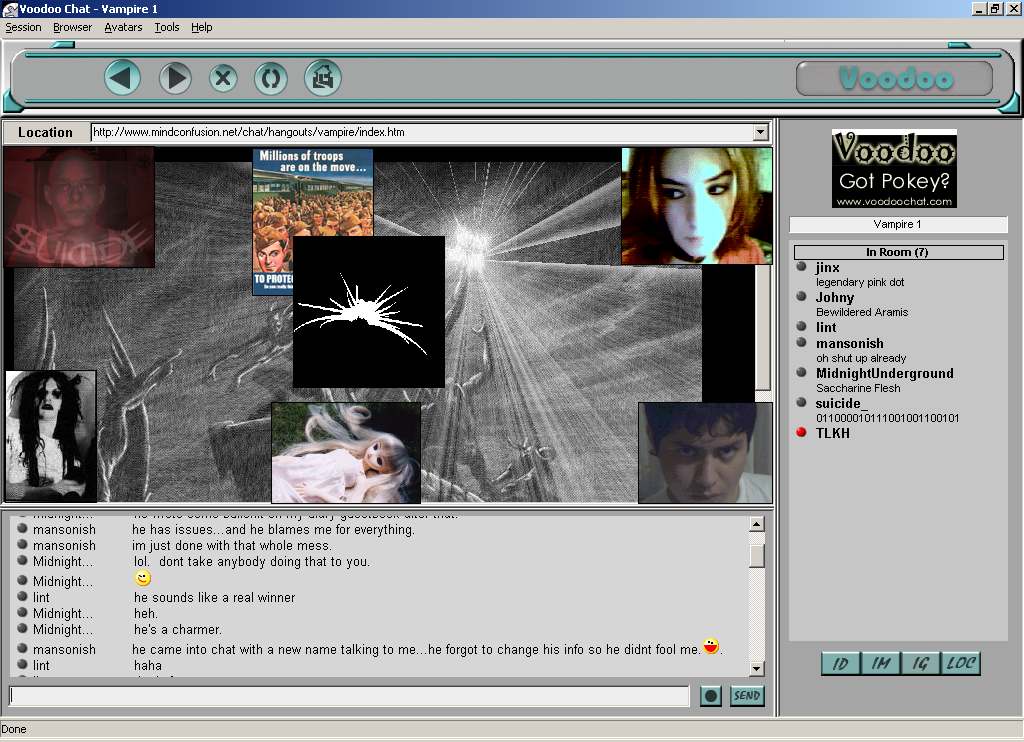Click the Back navigation arrow icon

(122, 78)
